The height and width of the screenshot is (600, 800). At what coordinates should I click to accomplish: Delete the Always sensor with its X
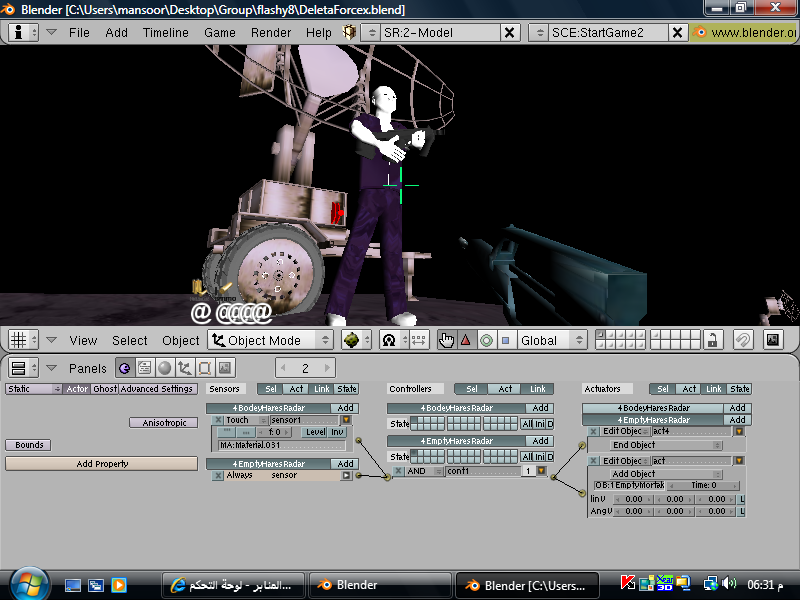(x=218, y=476)
